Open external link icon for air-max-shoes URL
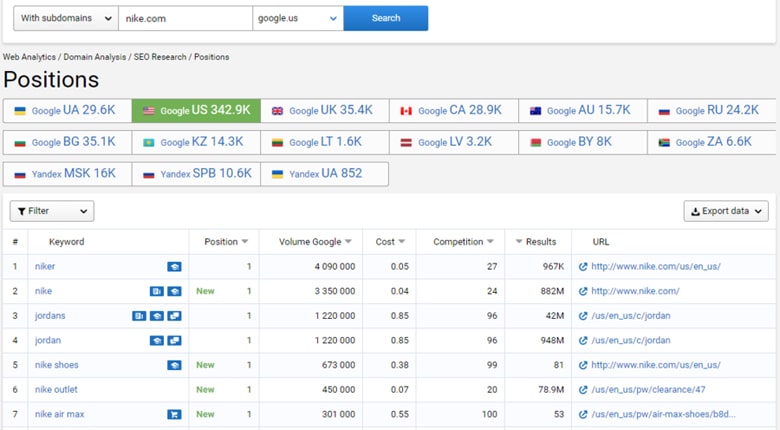780x430 pixels. (583, 414)
